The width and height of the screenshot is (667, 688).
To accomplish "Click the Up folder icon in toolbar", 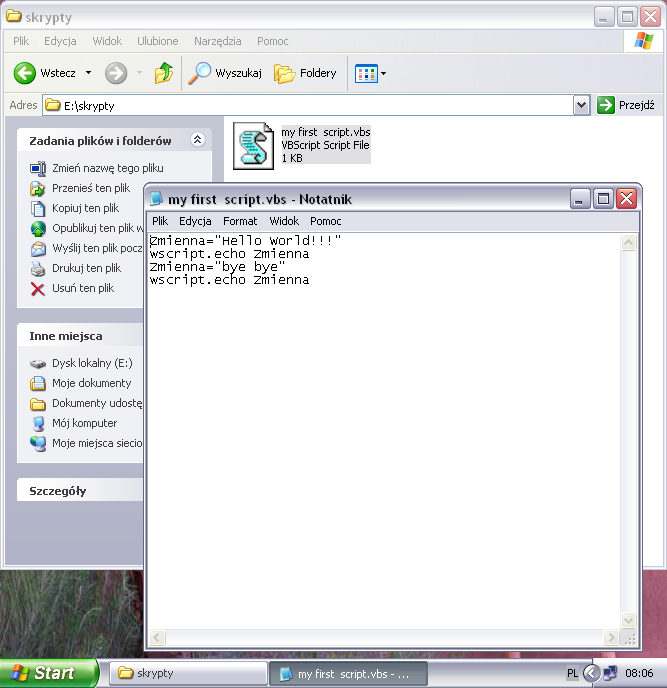I will 164,73.
